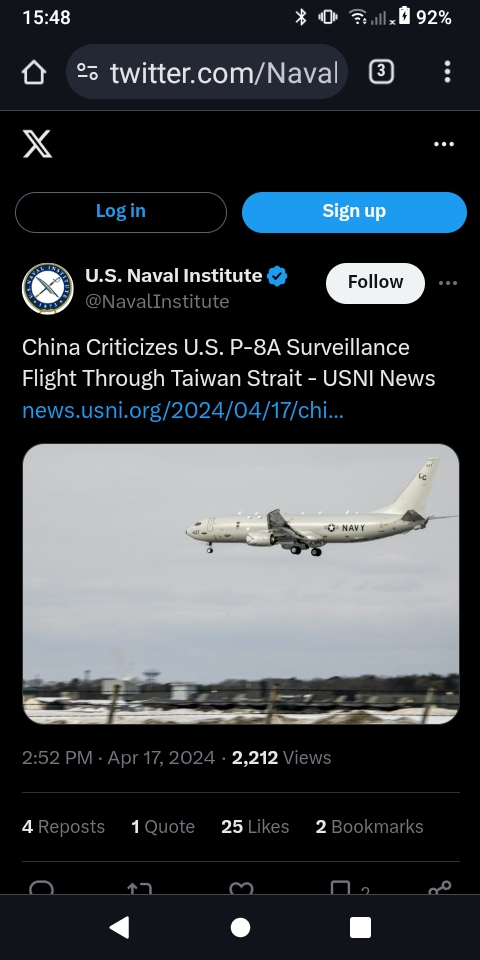Open the @NavalInstitute handle link

tap(157, 301)
